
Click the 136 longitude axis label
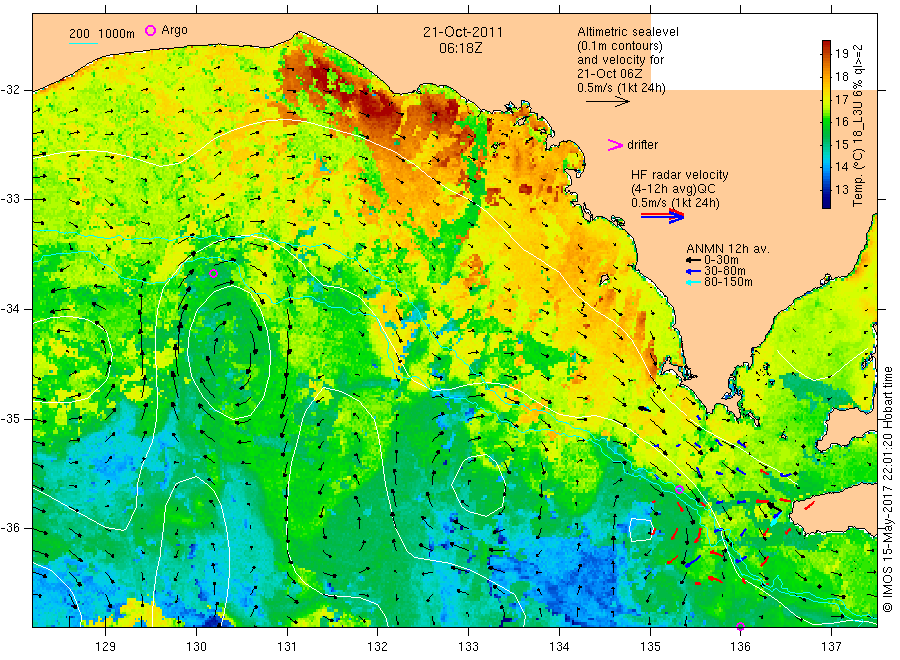pos(740,647)
